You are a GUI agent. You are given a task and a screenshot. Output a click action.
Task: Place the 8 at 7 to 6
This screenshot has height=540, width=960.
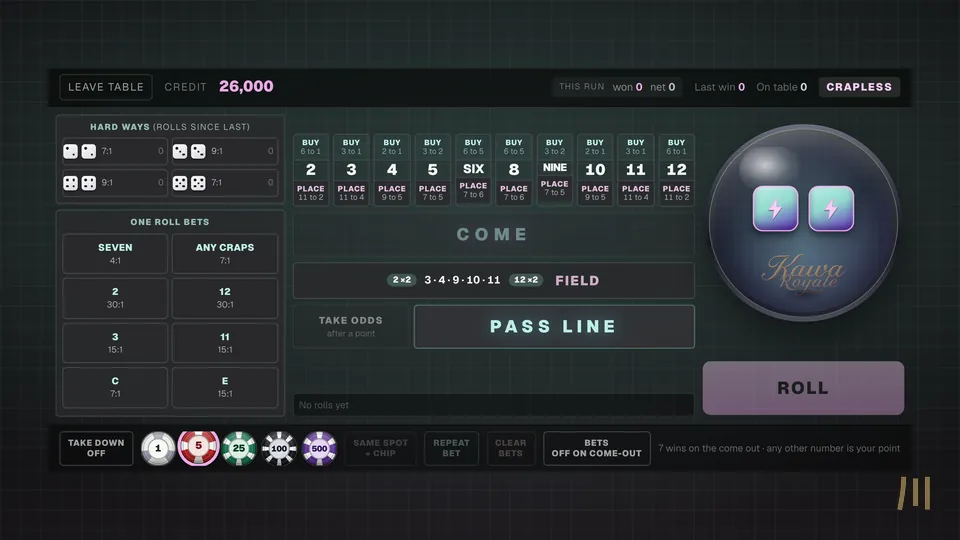[514, 193]
